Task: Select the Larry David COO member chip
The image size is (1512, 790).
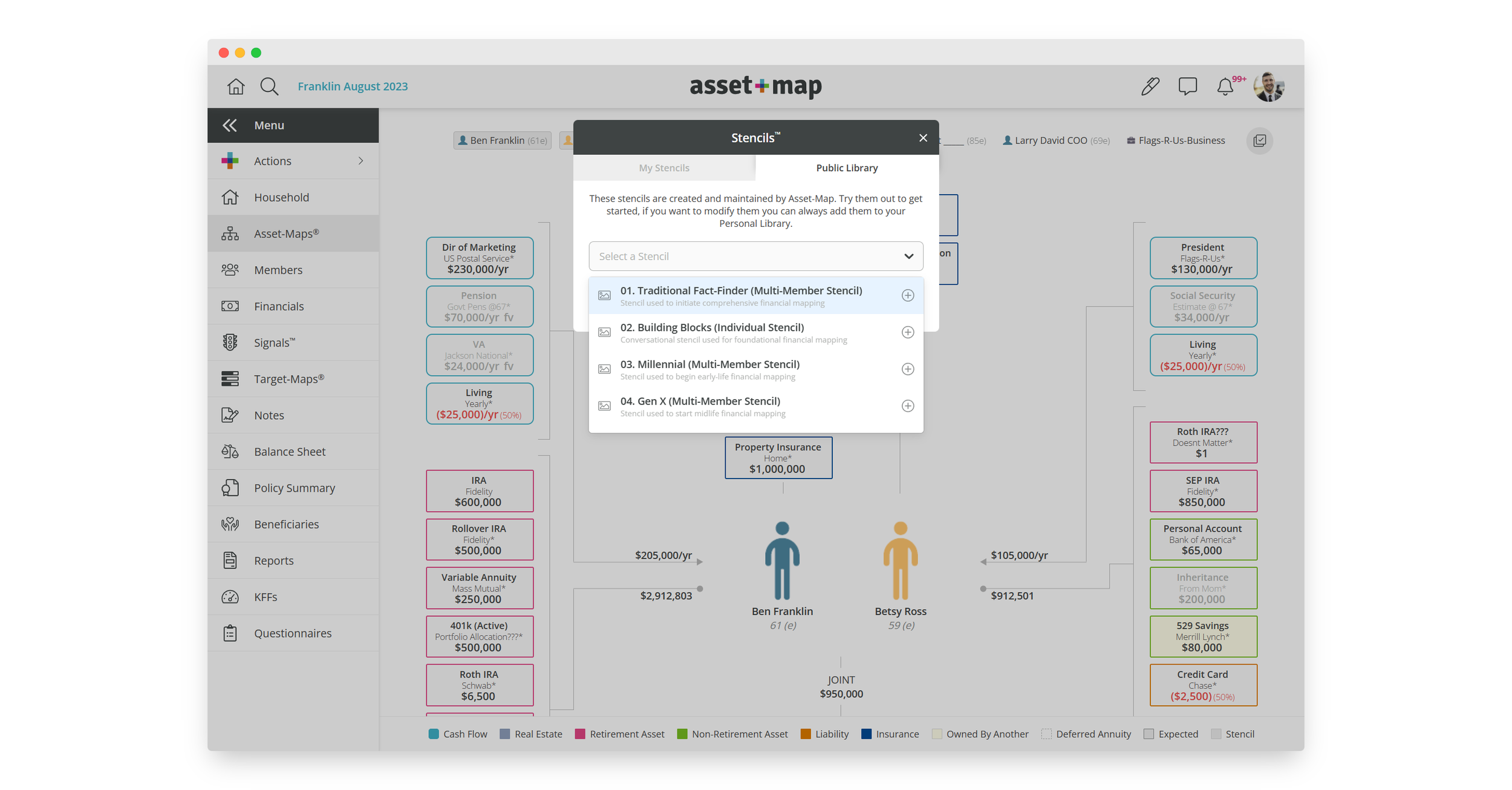Action: (1056, 140)
